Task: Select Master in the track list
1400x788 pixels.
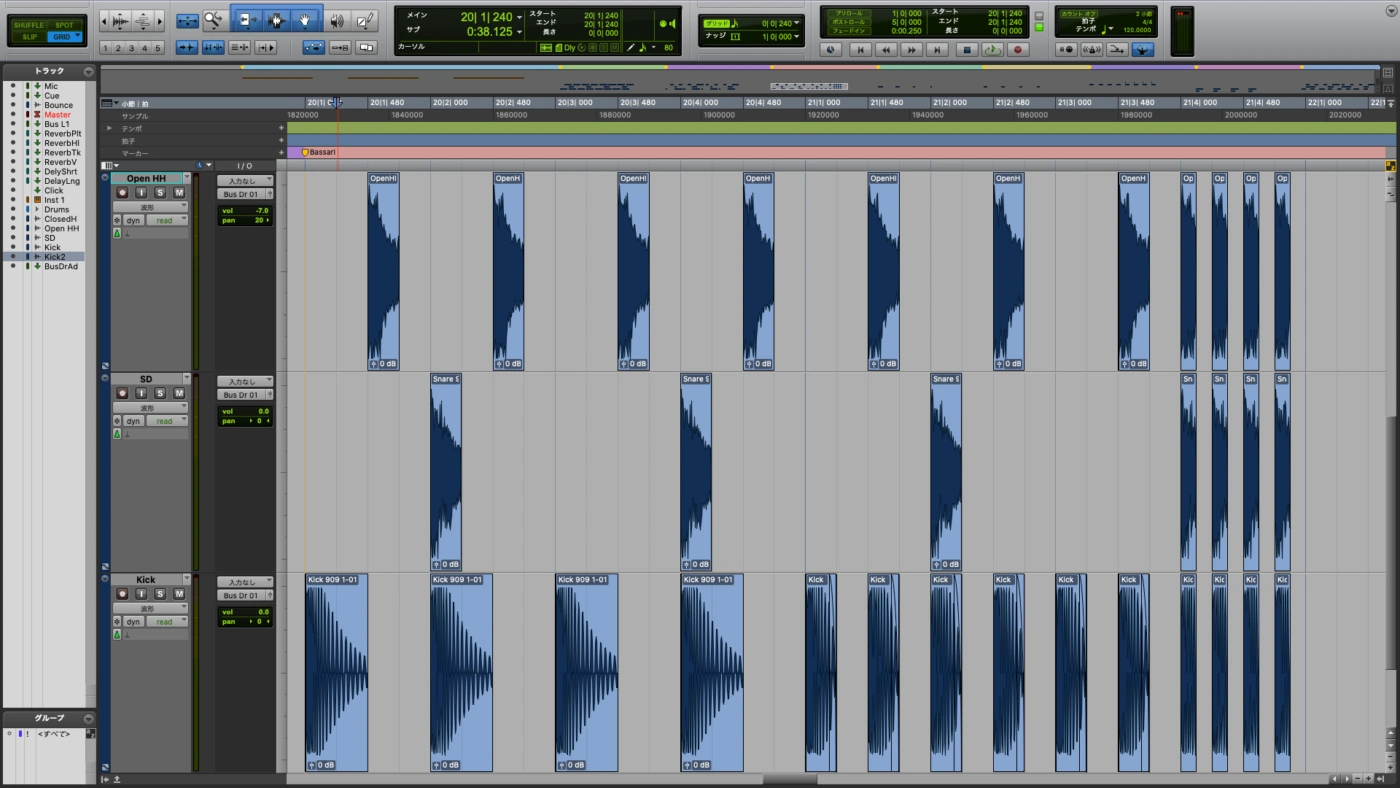Action: [x=57, y=115]
